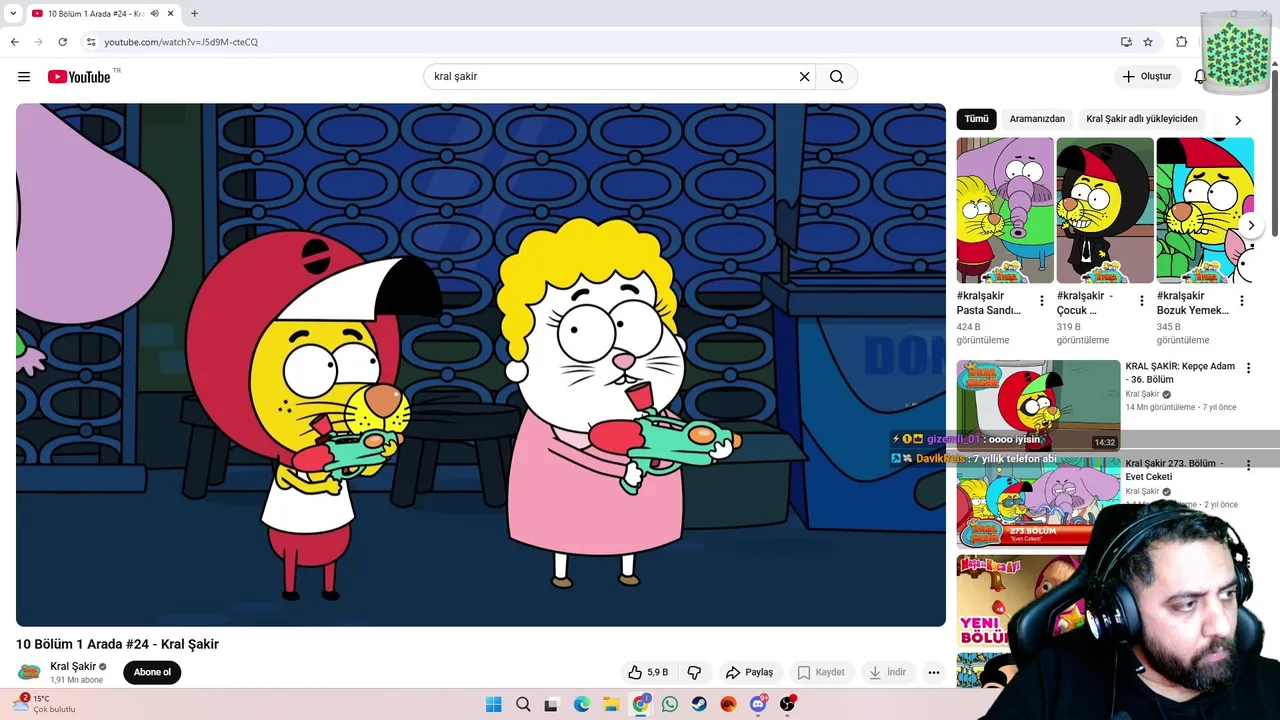Image resolution: width=1280 pixels, height=720 pixels.
Task: Open site information icon in address bar
Action: [x=91, y=42]
